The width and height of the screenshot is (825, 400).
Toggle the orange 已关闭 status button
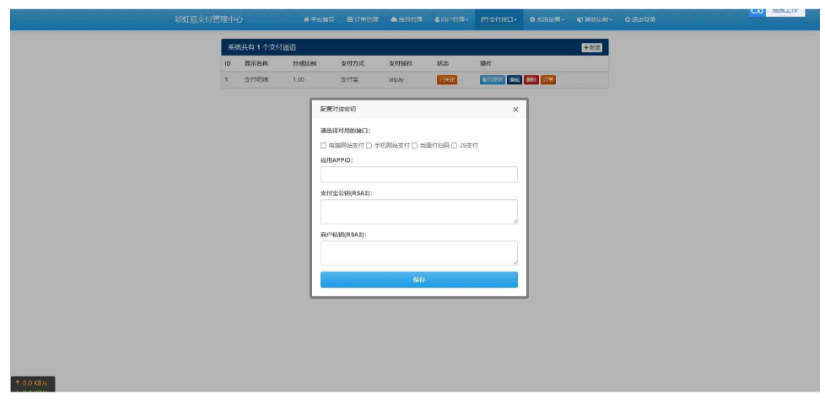pos(446,79)
